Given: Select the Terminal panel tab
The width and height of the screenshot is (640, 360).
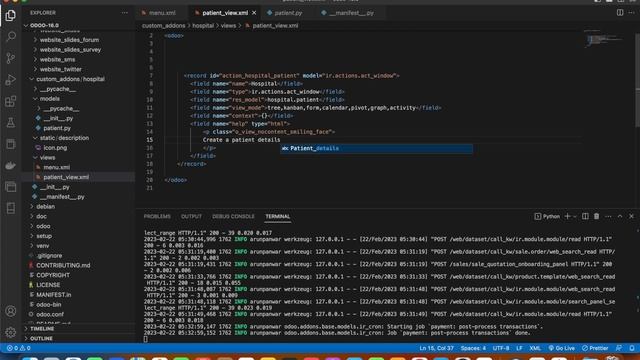Looking at the screenshot, I should (x=278, y=216).
